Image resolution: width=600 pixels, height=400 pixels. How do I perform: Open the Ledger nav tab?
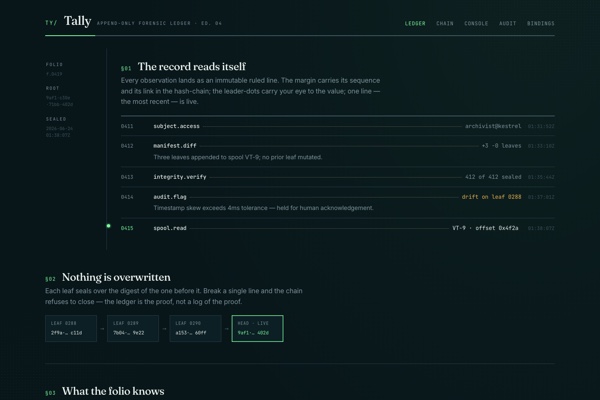click(x=415, y=23)
